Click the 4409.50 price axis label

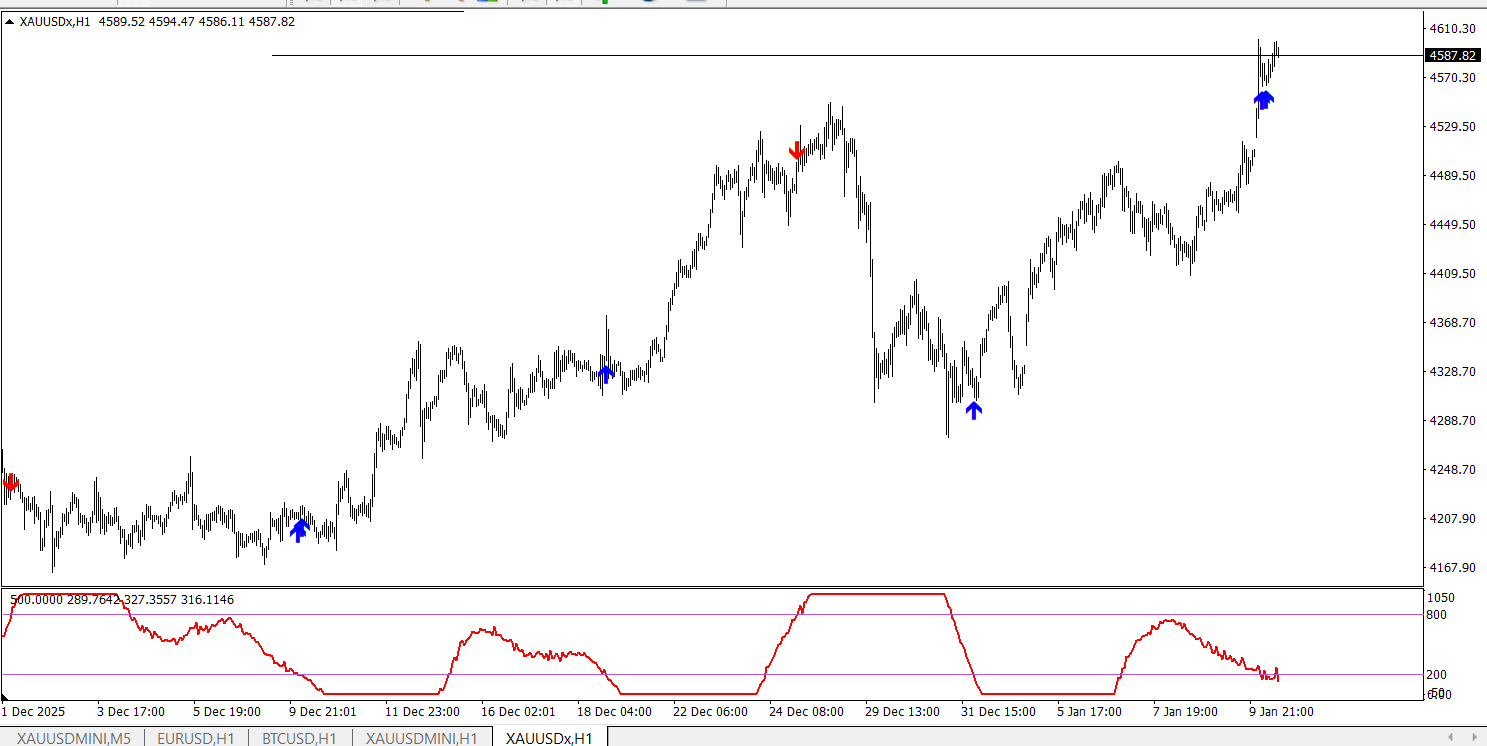click(x=1453, y=274)
